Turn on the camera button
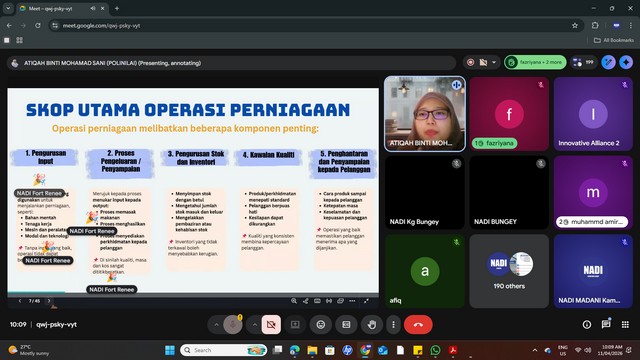 tap(271, 325)
